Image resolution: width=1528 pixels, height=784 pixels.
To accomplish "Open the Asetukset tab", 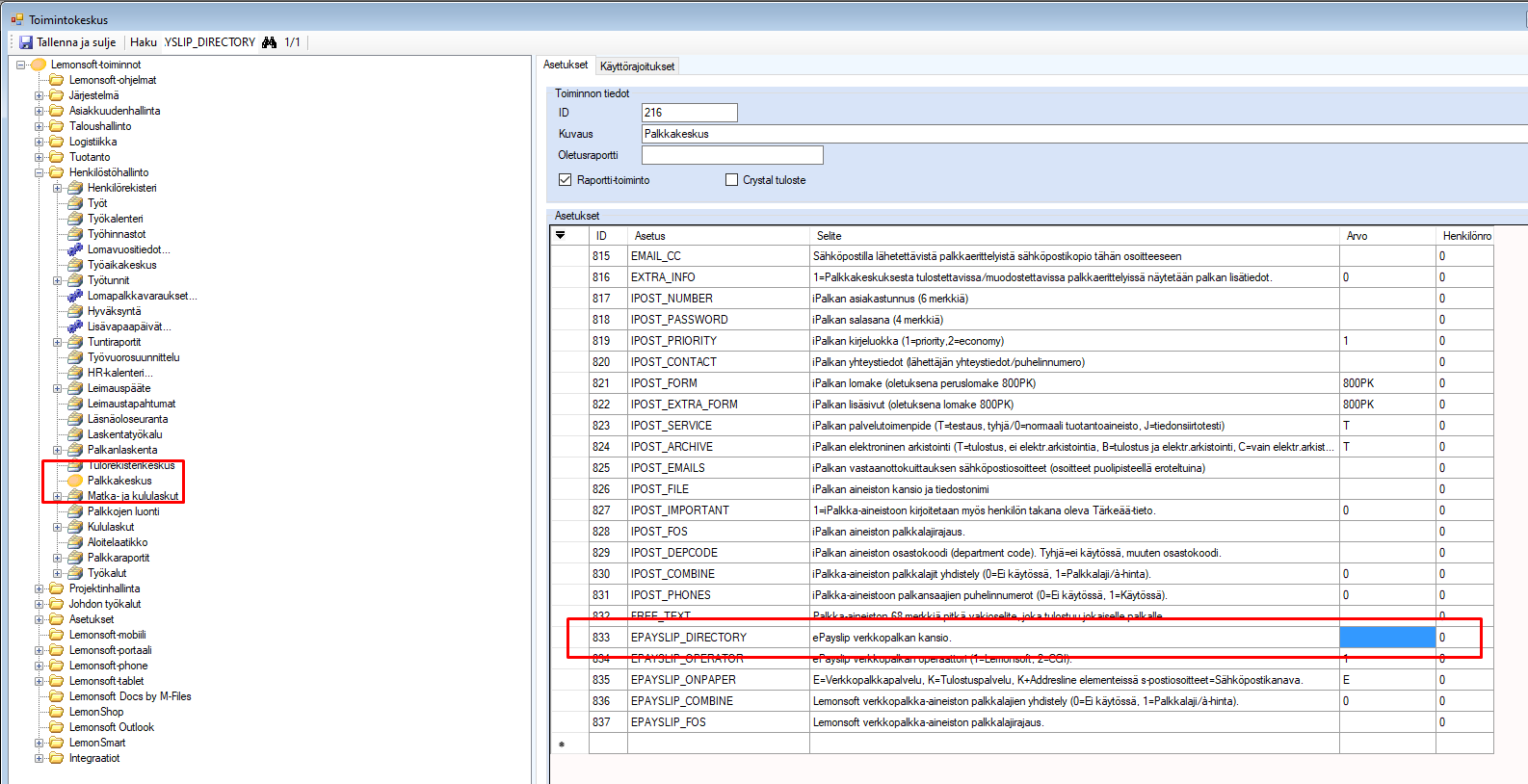I will pos(566,65).
